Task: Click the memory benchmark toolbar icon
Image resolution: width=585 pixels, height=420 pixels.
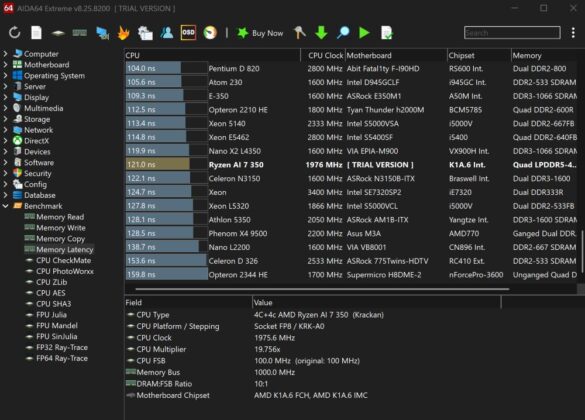Action: point(79,33)
